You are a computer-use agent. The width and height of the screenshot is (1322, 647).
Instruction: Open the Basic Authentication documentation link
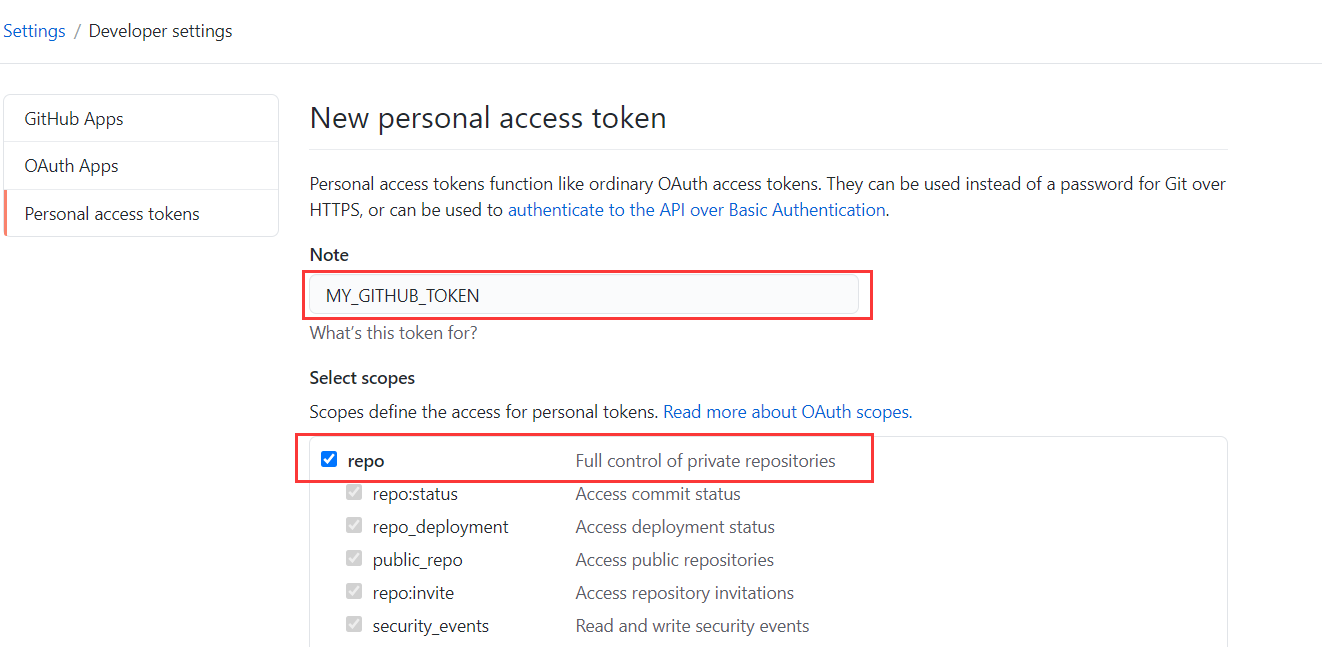click(x=697, y=209)
